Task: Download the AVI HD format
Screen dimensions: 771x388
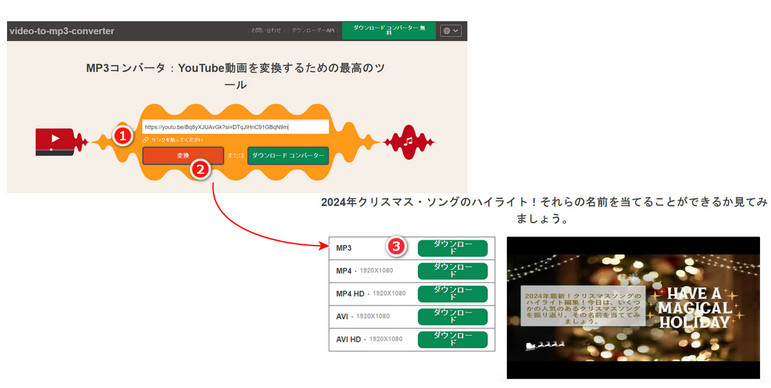Action: point(453,339)
